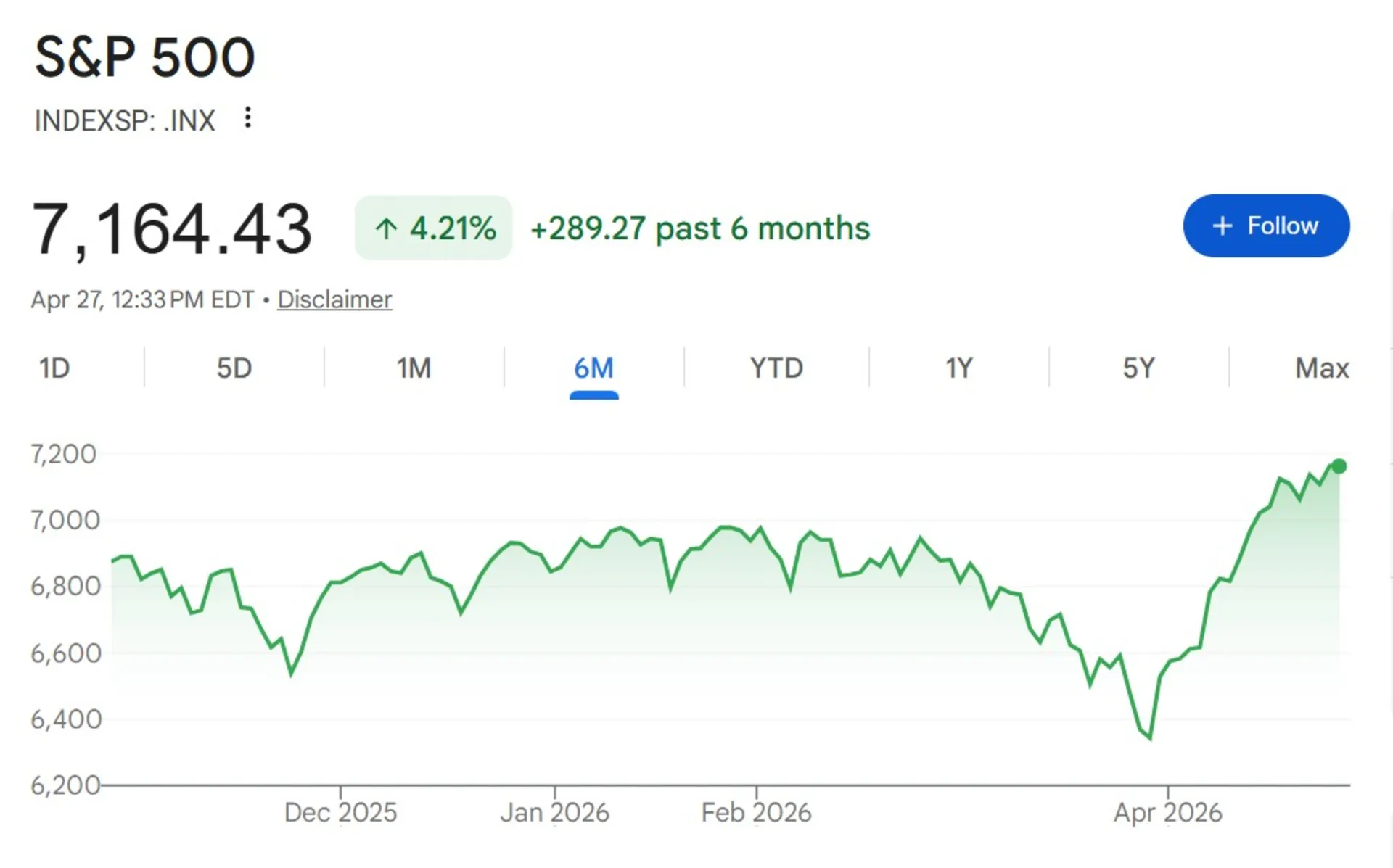This screenshot has width=1393, height=868.
Task: Open the three-dot more options menu
Action: [x=247, y=117]
